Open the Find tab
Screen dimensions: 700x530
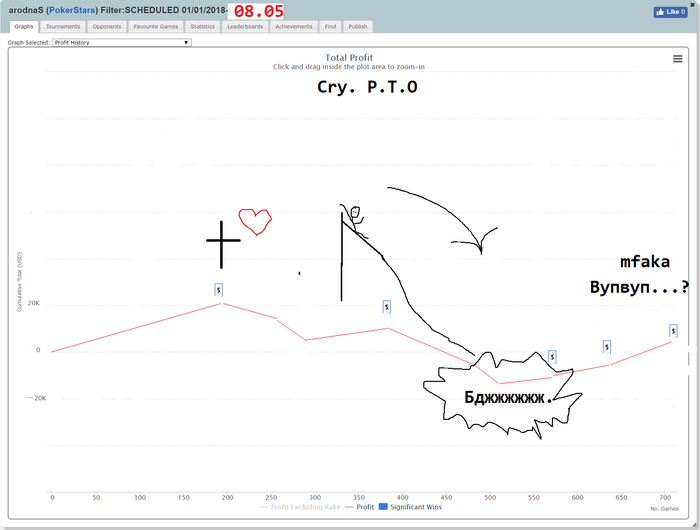pyautogui.click(x=330, y=27)
